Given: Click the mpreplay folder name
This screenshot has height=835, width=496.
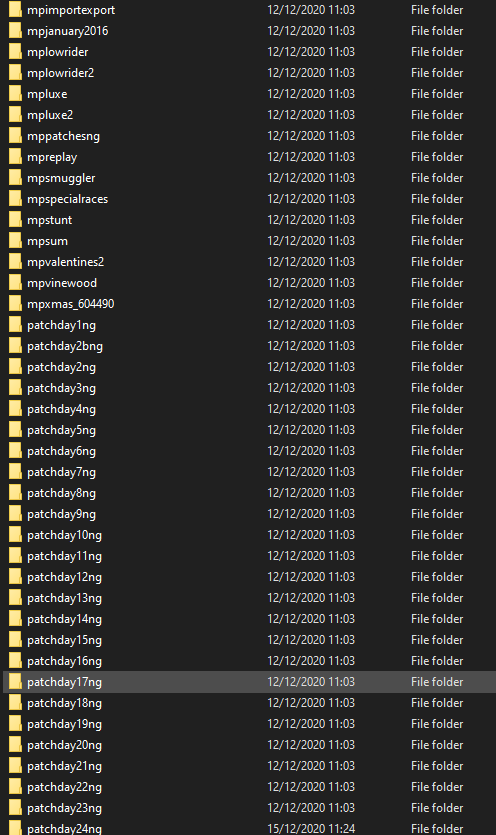Looking at the screenshot, I should pos(52,157).
